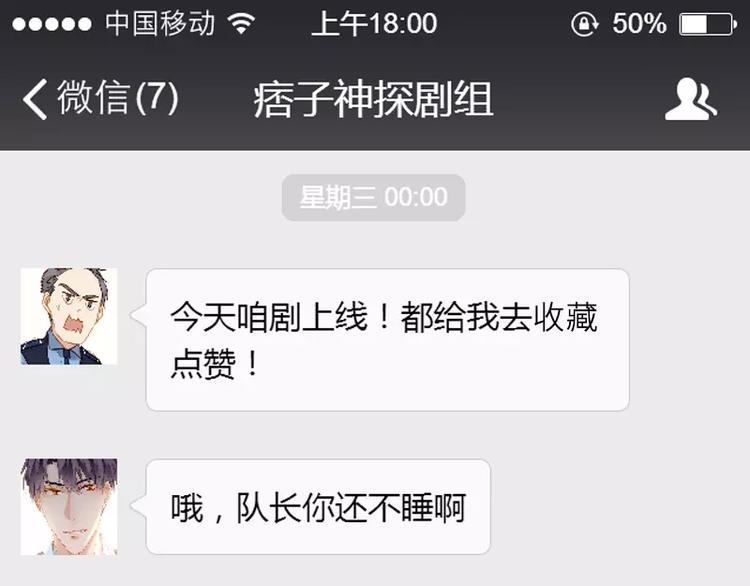The image size is (750, 586).
Task: Tap the 上午18:00 clock in status bar
Action: coord(374,23)
